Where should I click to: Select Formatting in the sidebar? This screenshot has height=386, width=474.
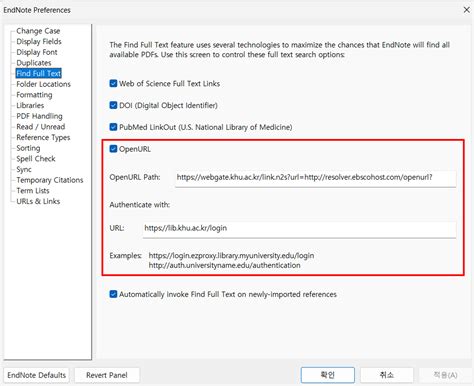coord(34,95)
